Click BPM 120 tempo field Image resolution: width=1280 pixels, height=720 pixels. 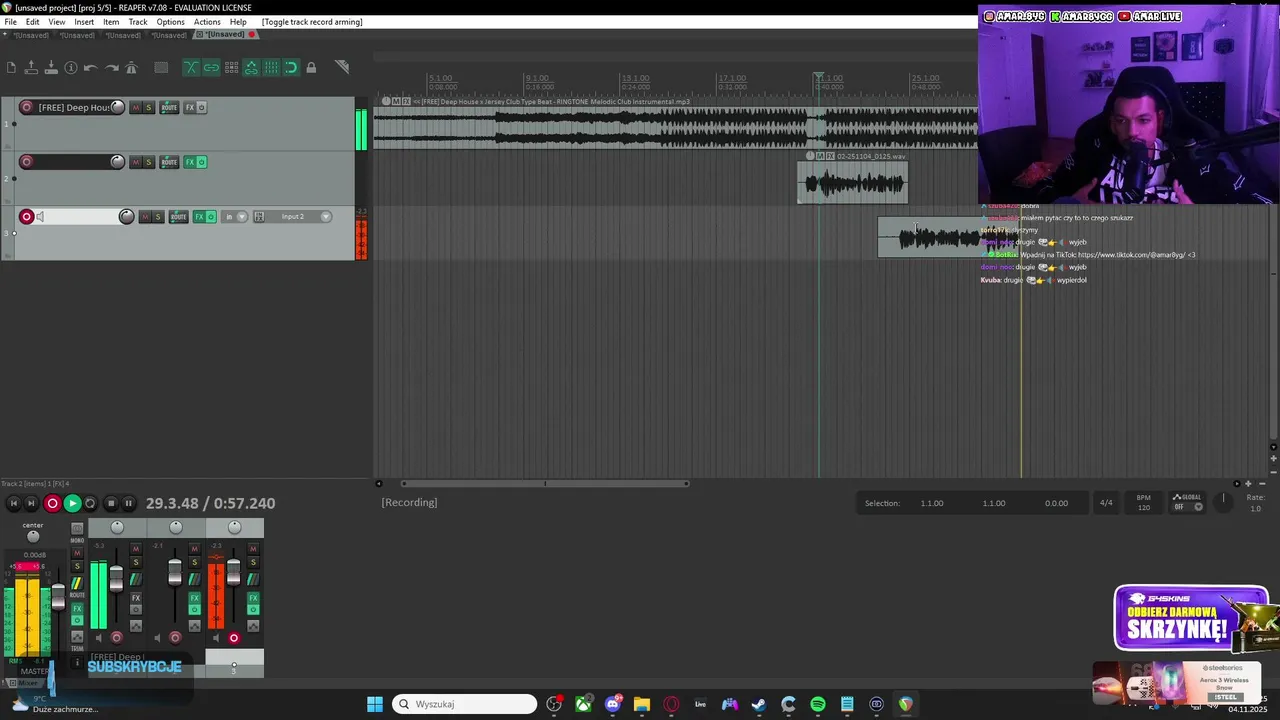(1144, 502)
